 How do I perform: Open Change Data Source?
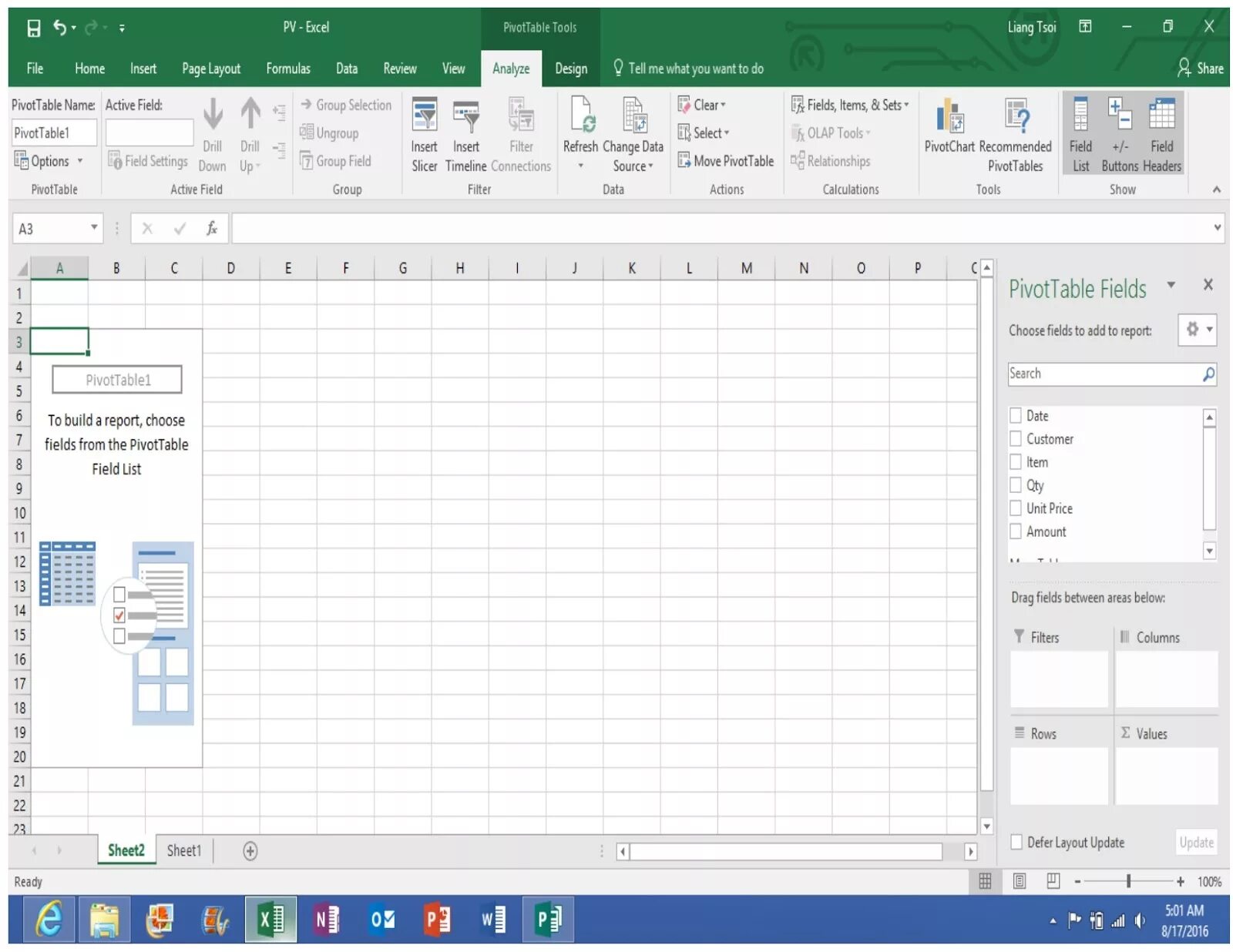tap(633, 136)
